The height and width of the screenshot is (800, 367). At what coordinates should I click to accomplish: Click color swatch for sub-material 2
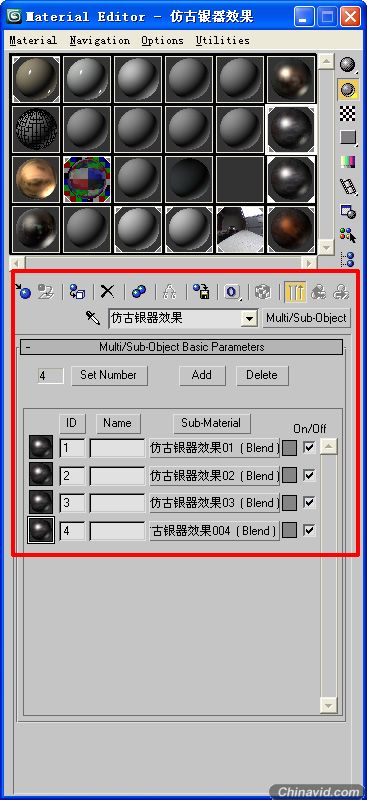click(289, 476)
